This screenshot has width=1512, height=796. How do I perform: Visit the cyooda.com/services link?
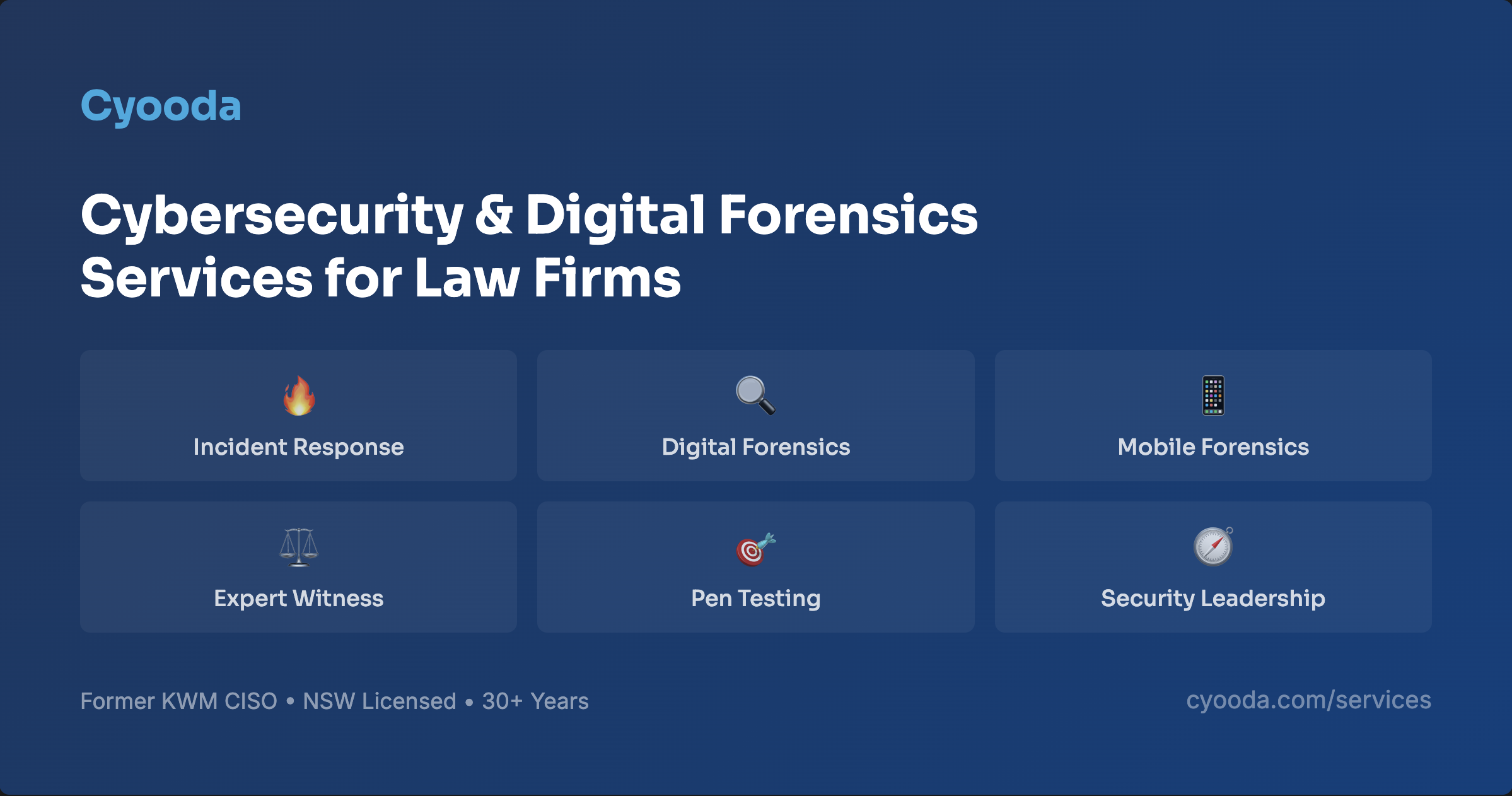1308,700
